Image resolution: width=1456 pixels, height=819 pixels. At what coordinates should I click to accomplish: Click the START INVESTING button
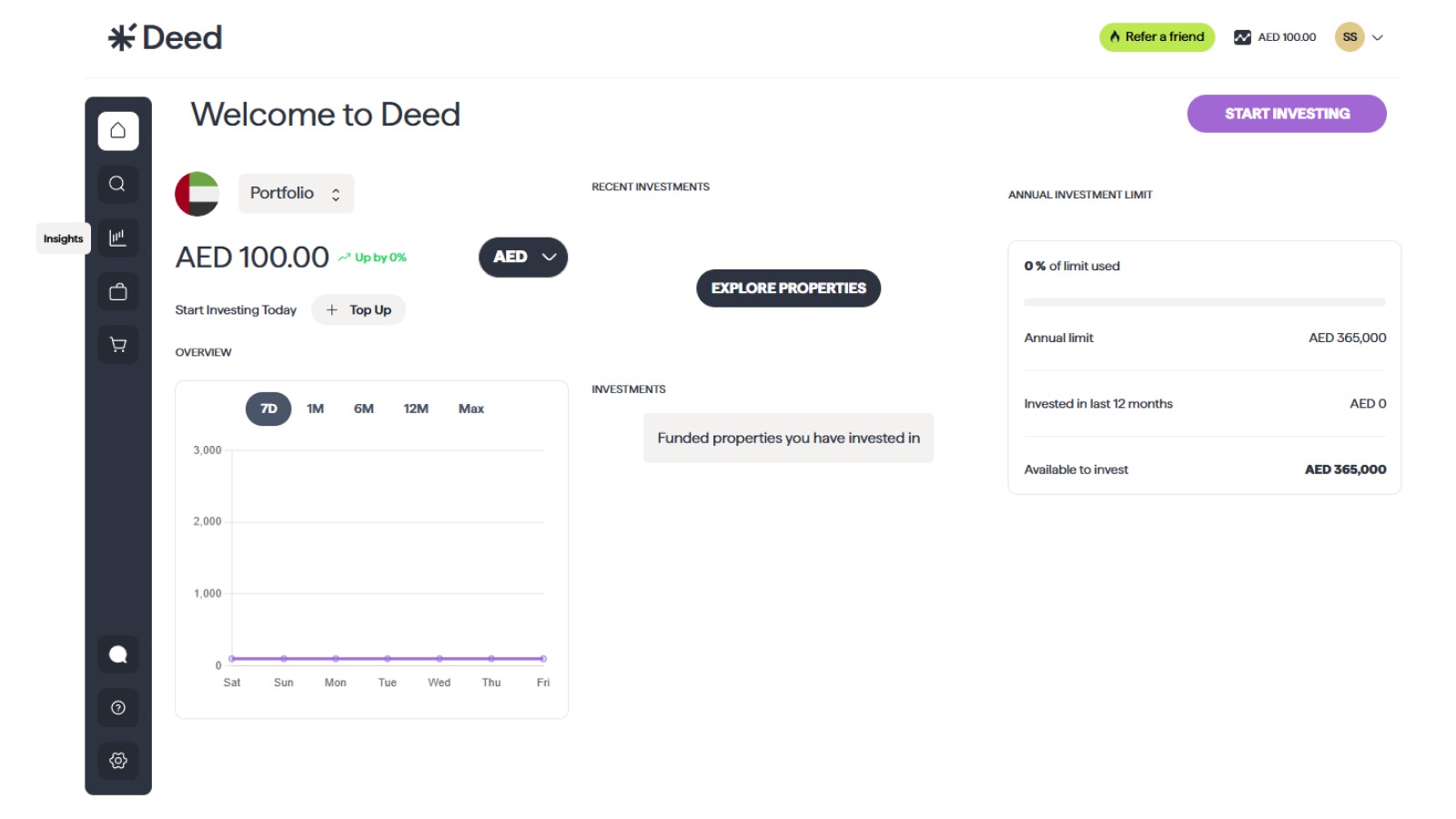1287,114
